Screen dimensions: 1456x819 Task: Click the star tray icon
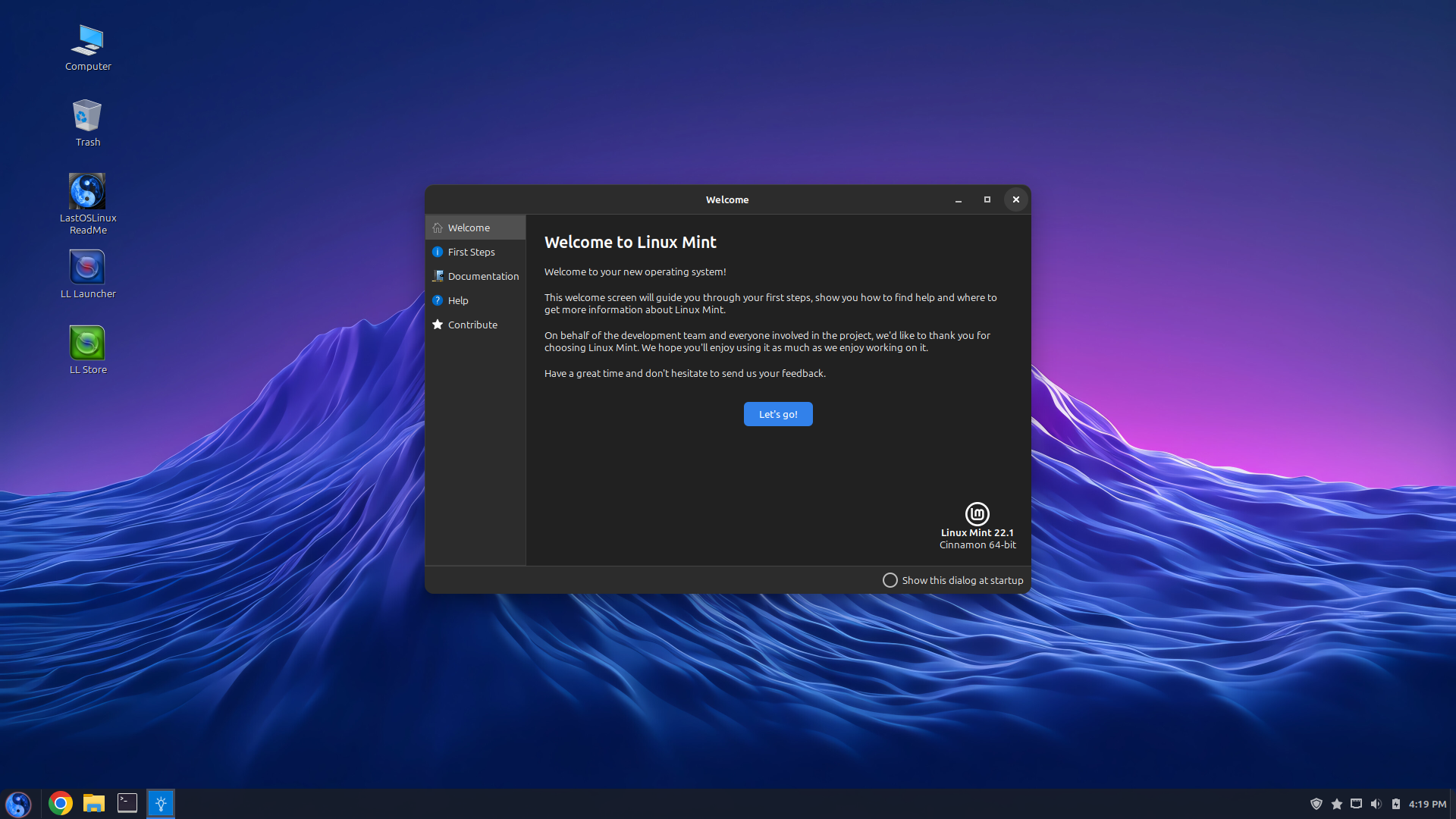(x=1337, y=804)
